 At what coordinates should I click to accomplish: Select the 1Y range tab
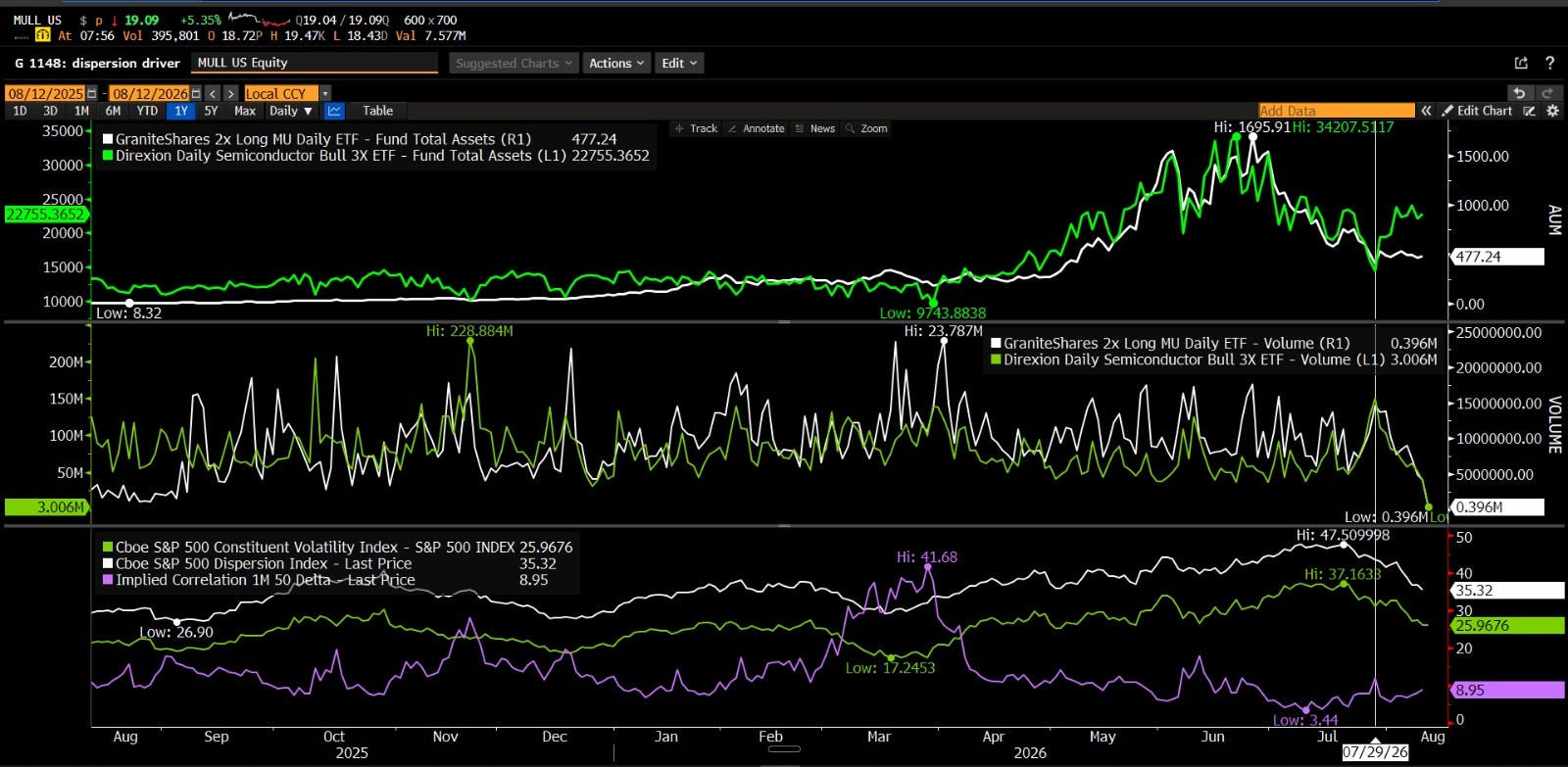180,111
